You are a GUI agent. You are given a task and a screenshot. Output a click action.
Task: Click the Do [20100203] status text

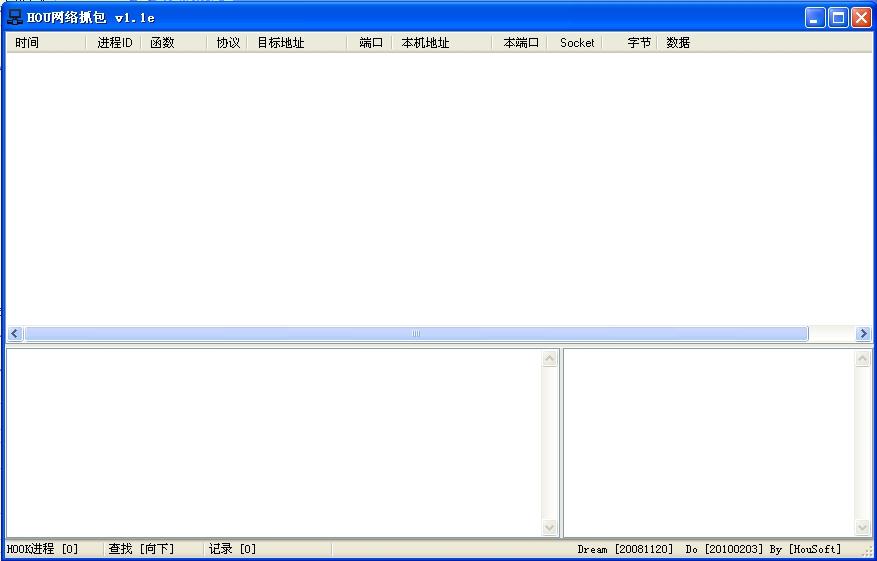[x=724, y=549]
